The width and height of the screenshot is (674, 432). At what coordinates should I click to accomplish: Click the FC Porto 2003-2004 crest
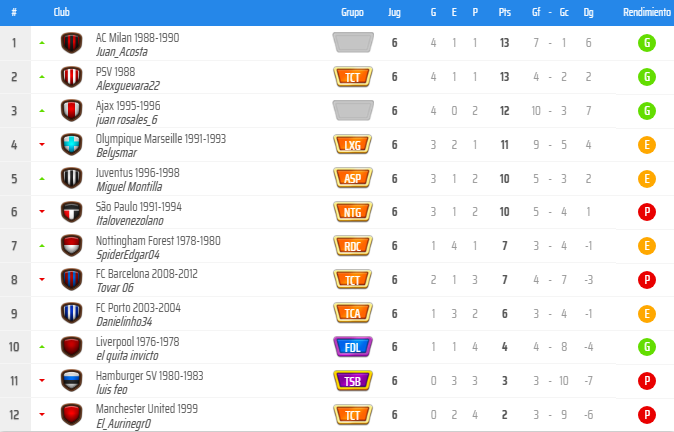click(71, 313)
